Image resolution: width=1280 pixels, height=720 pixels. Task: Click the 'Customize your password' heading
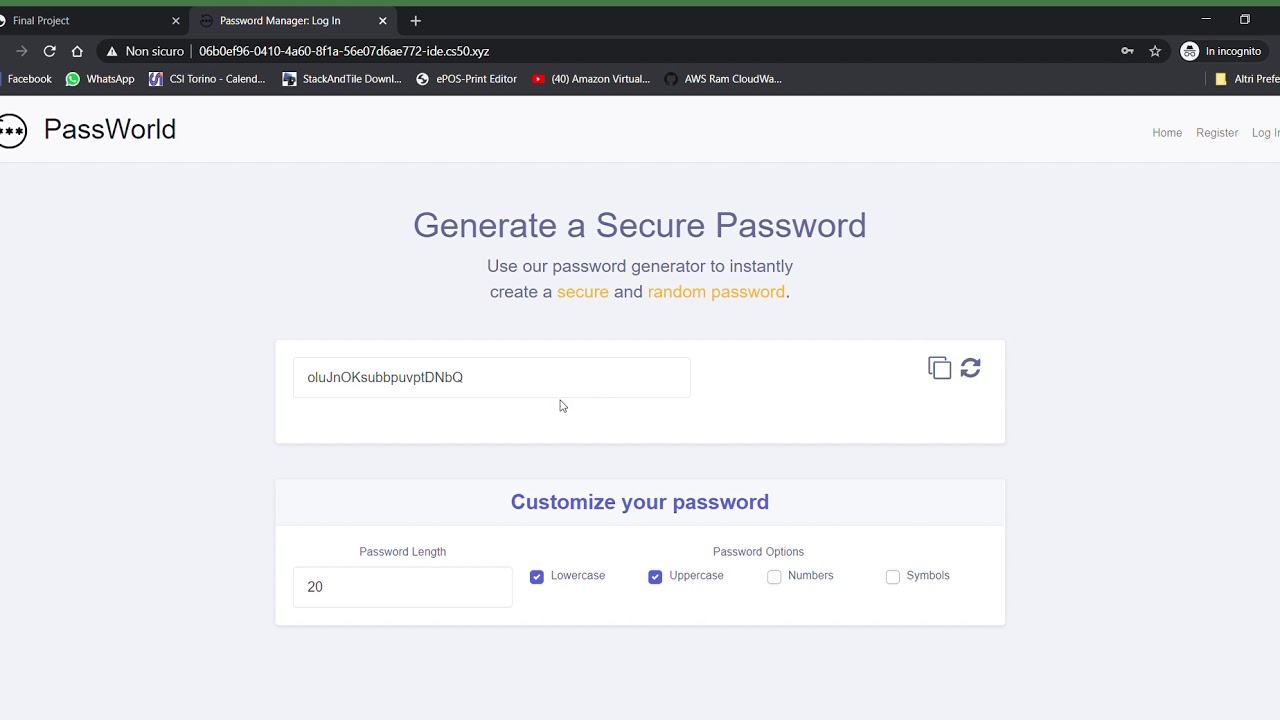click(x=640, y=502)
